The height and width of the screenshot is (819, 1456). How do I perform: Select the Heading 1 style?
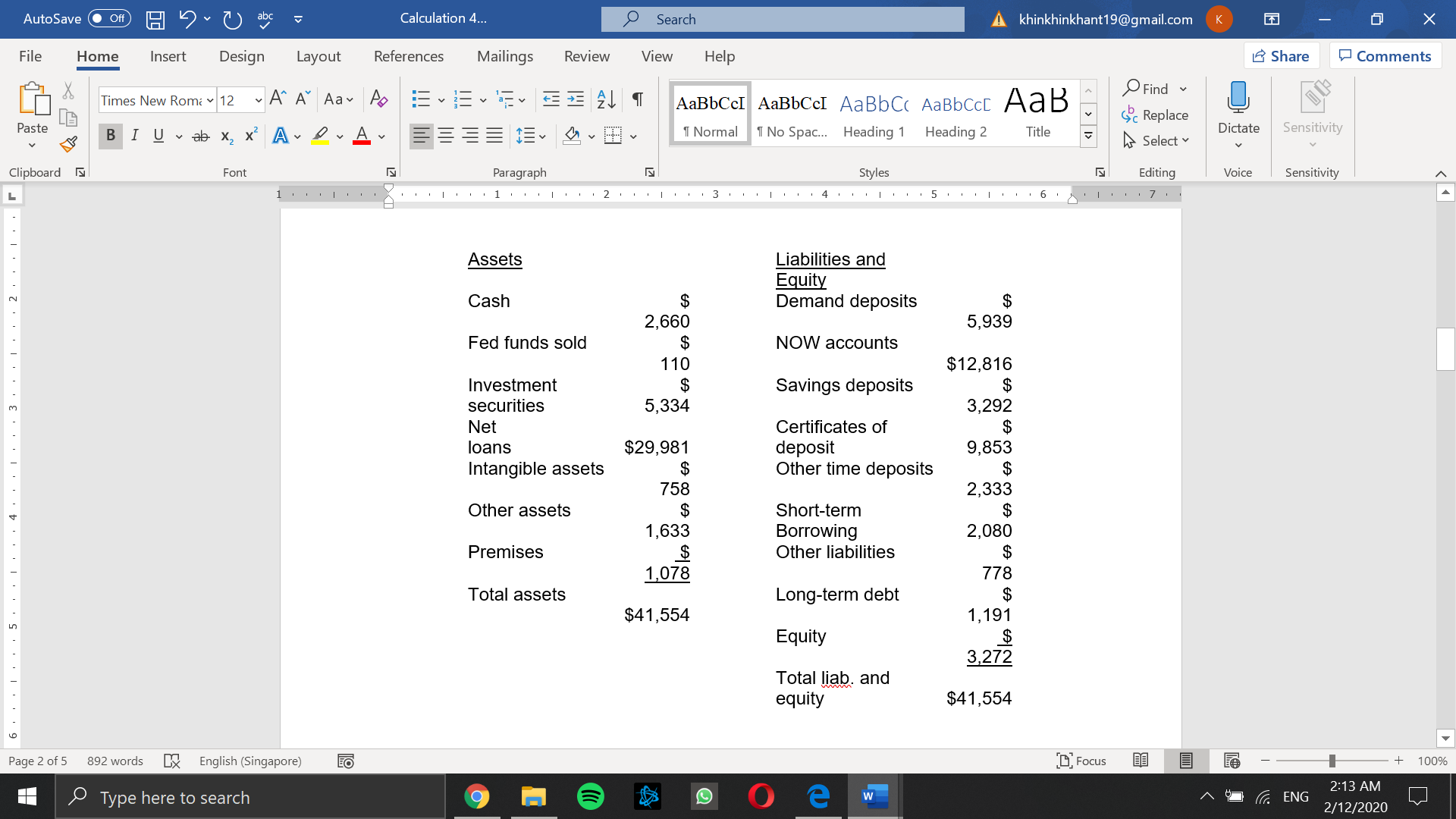[874, 112]
